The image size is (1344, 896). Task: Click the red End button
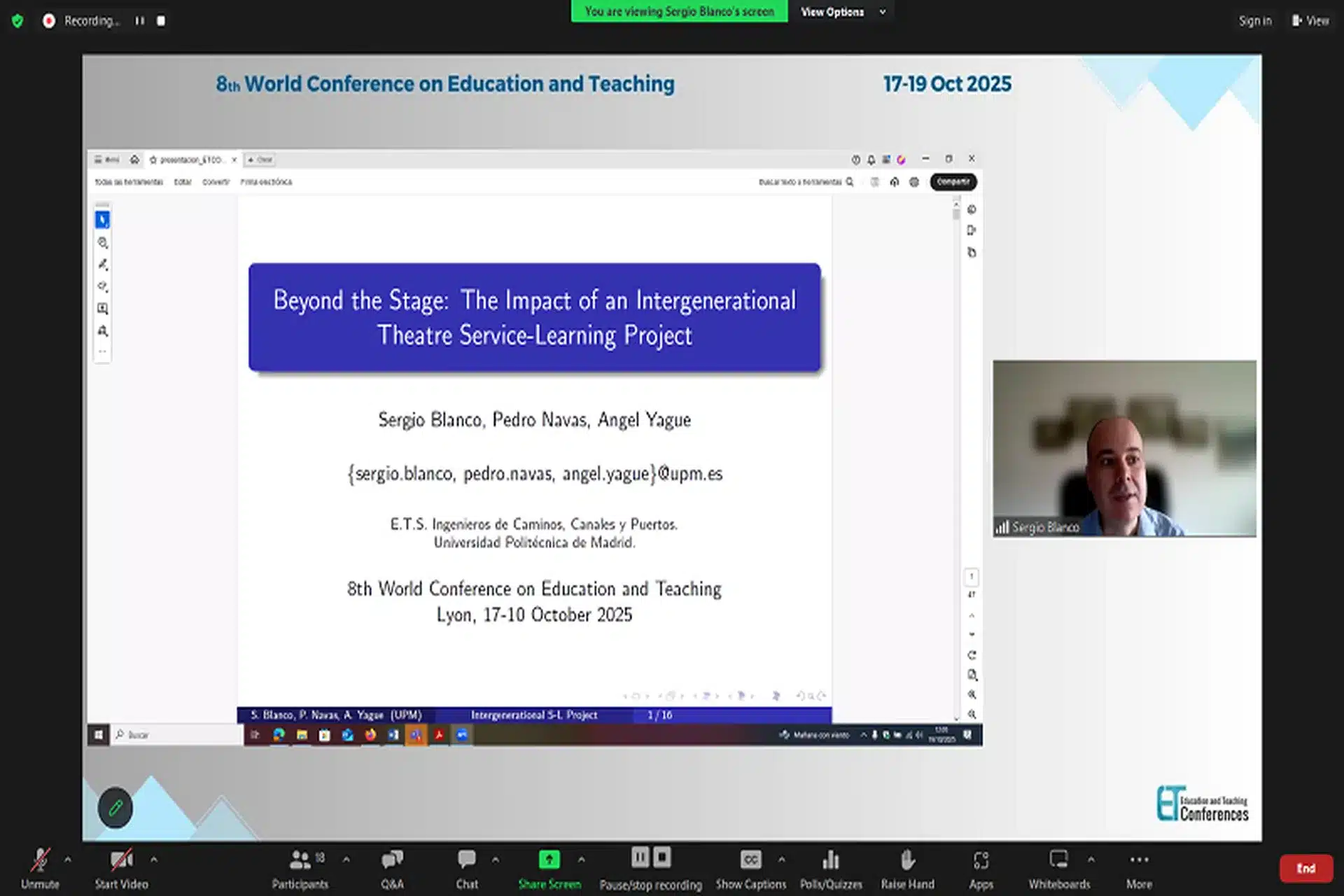pyautogui.click(x=1305, y=868)
